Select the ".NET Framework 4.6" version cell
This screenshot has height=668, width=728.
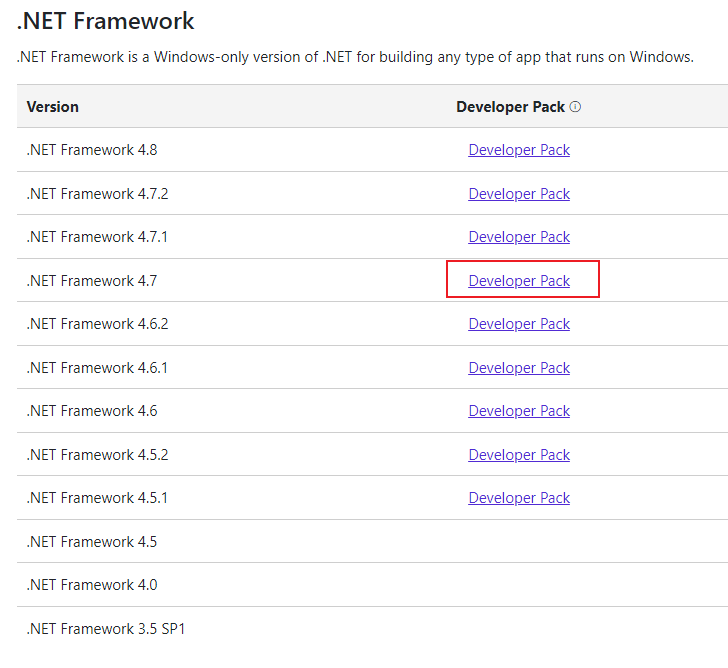92,411
